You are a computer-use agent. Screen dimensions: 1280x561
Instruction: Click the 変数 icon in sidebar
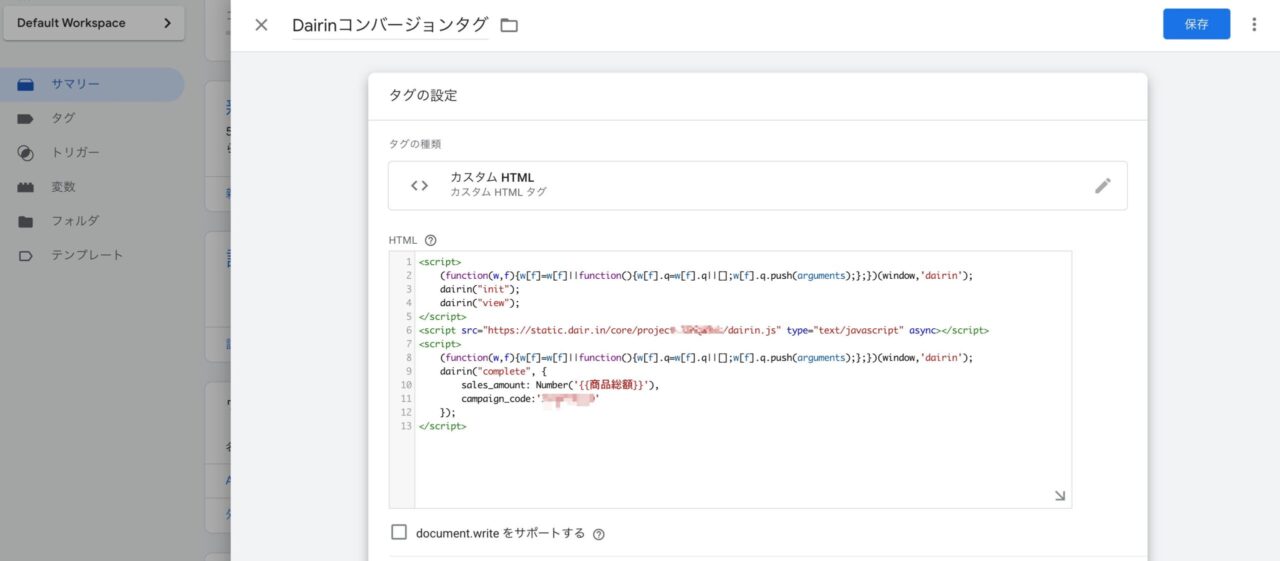point(26,187)
